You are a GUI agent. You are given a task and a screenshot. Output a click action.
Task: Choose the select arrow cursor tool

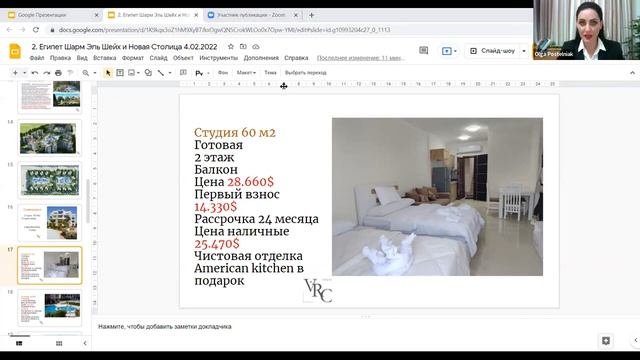[108, 73]
